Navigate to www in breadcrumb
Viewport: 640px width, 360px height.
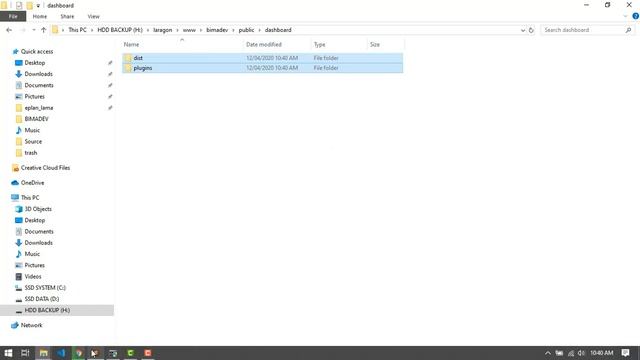point(189,30)
